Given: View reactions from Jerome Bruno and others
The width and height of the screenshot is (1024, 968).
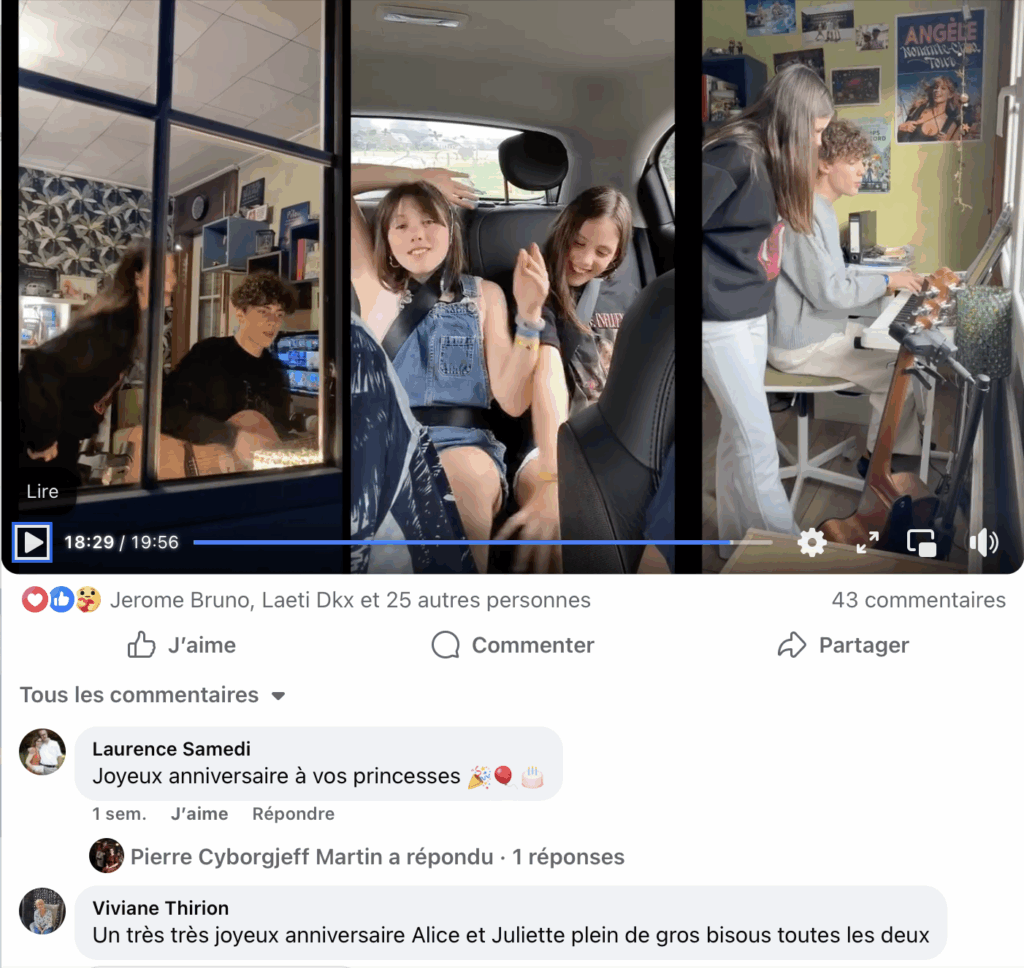Looking at the screenshot, I should pos(350,600).
